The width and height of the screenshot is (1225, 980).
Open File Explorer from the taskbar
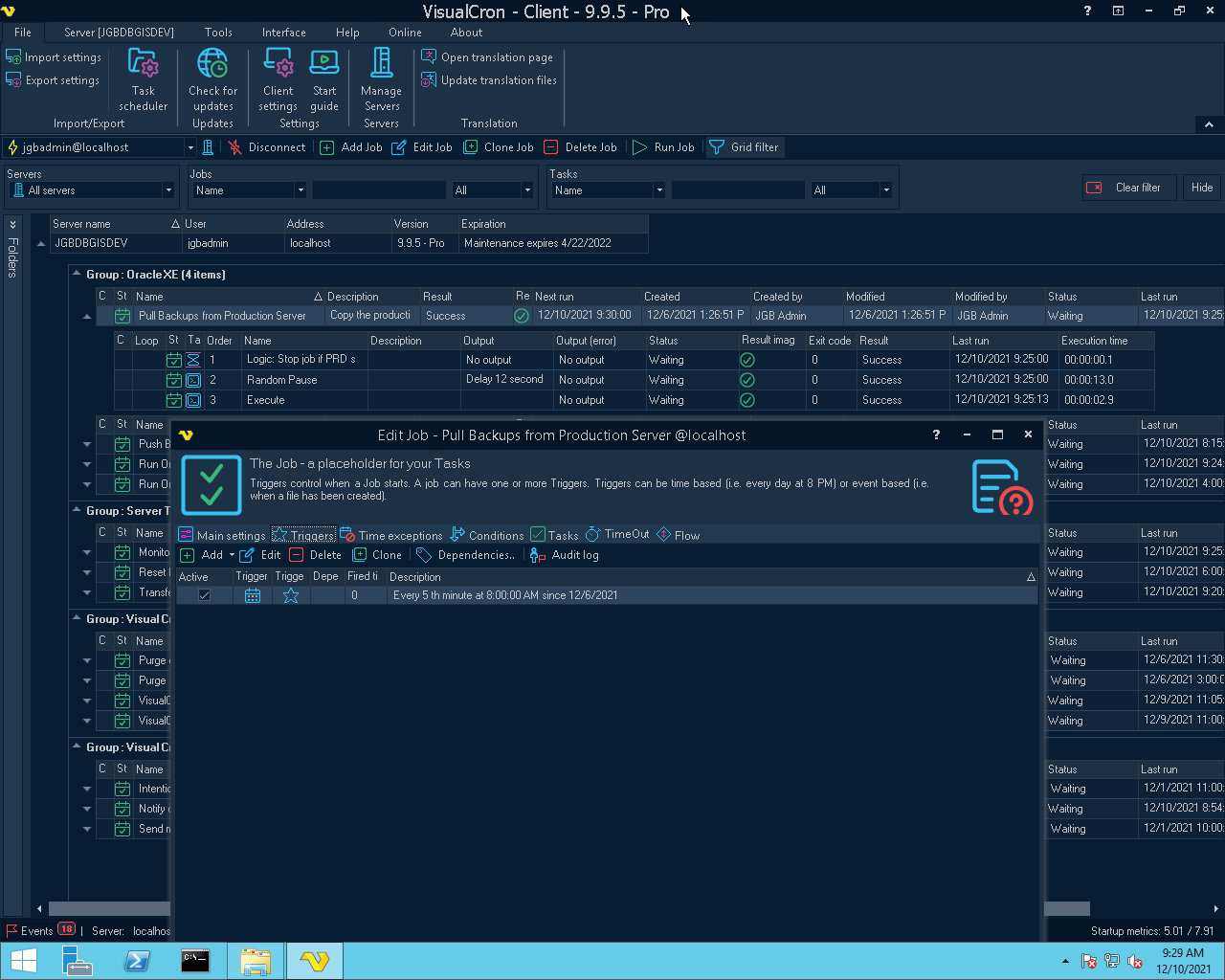pos(256,961)
